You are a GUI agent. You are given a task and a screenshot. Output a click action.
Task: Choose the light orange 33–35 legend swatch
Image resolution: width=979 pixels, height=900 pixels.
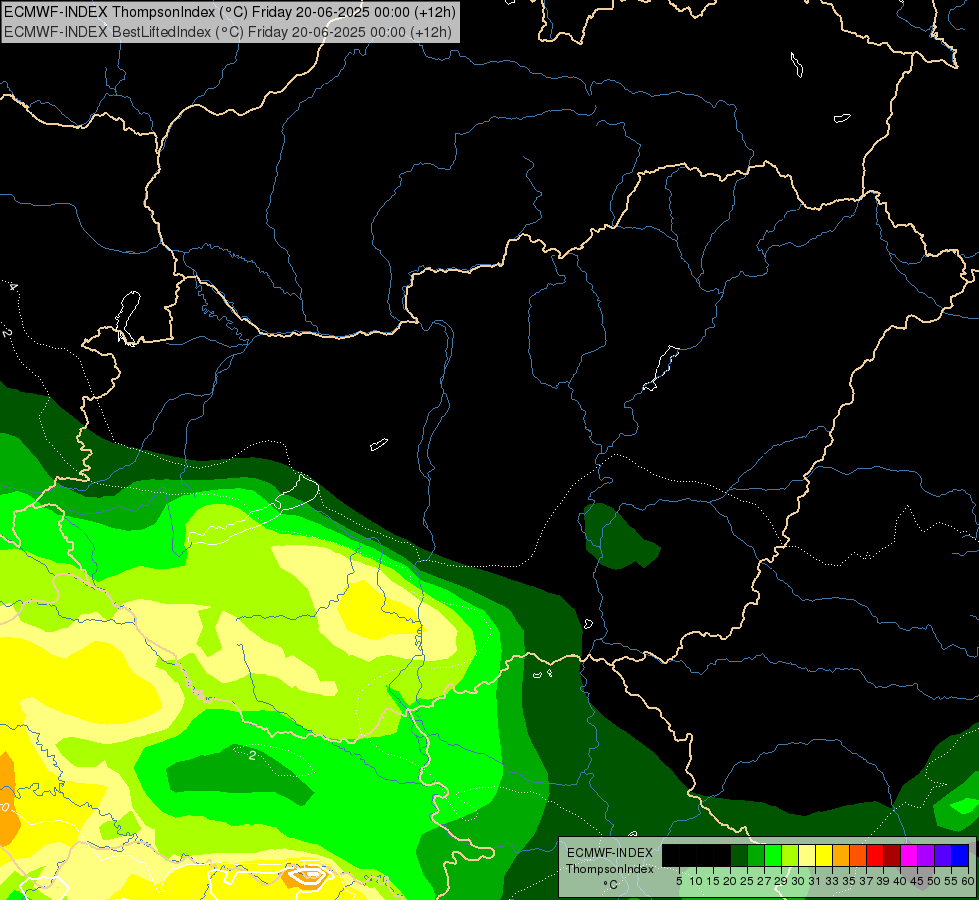tap(841, 855)
